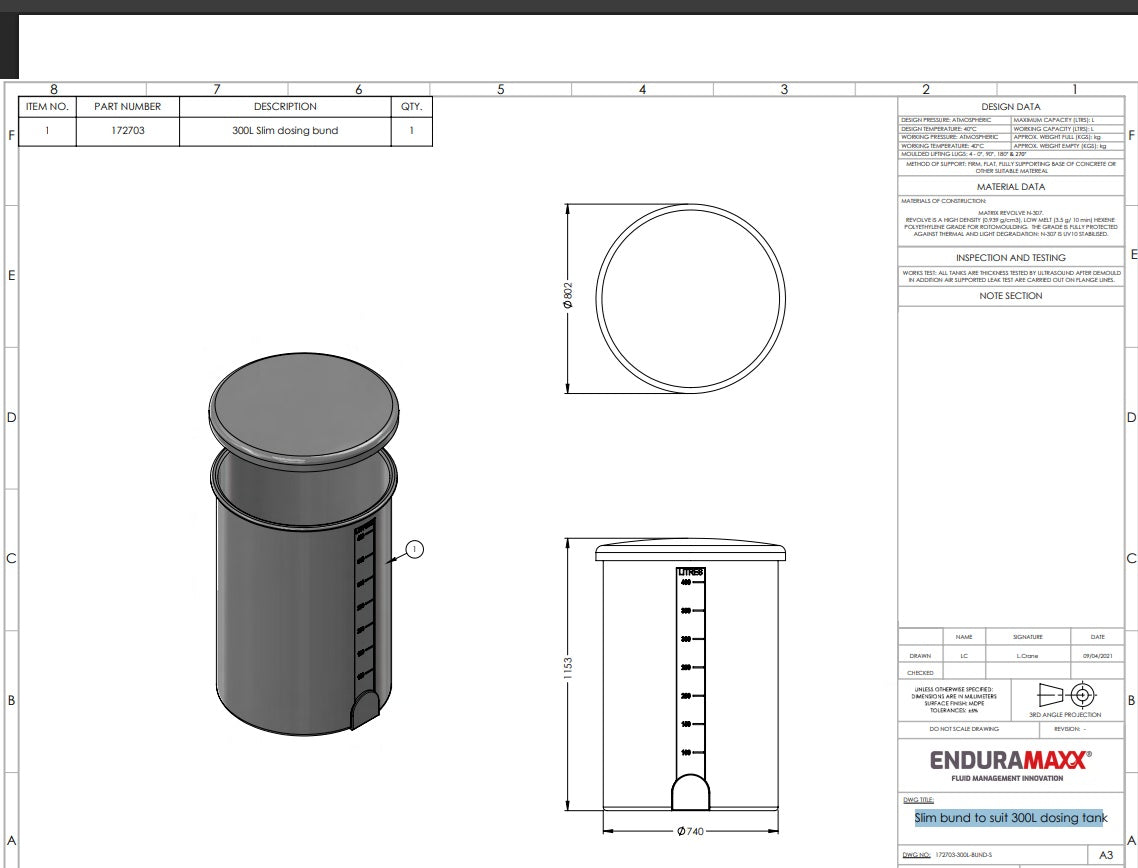
Task: Click the 3rd angle projection symbol
Action: coord(1066,695)
